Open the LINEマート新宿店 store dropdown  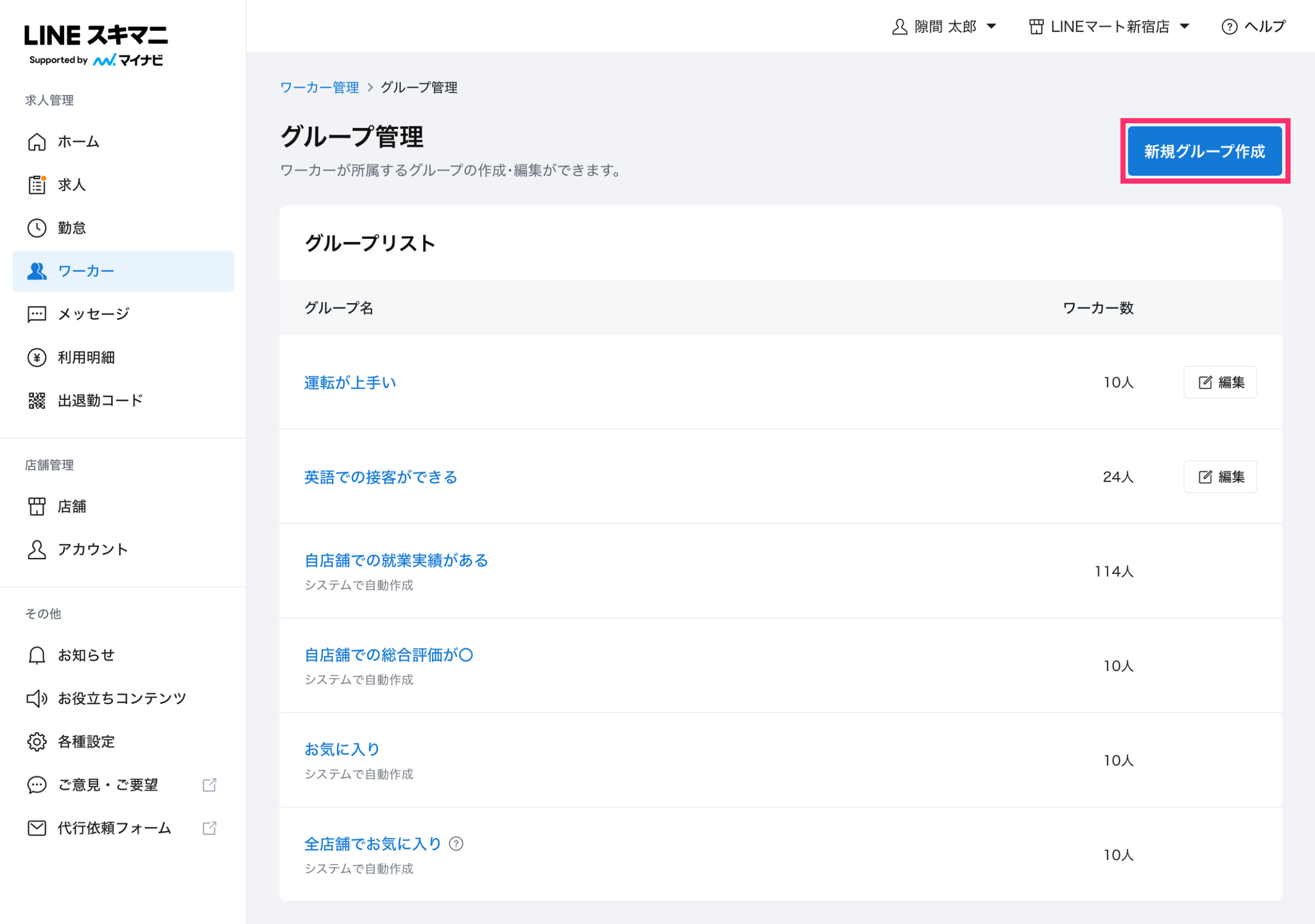click(x=1110, y=26)
